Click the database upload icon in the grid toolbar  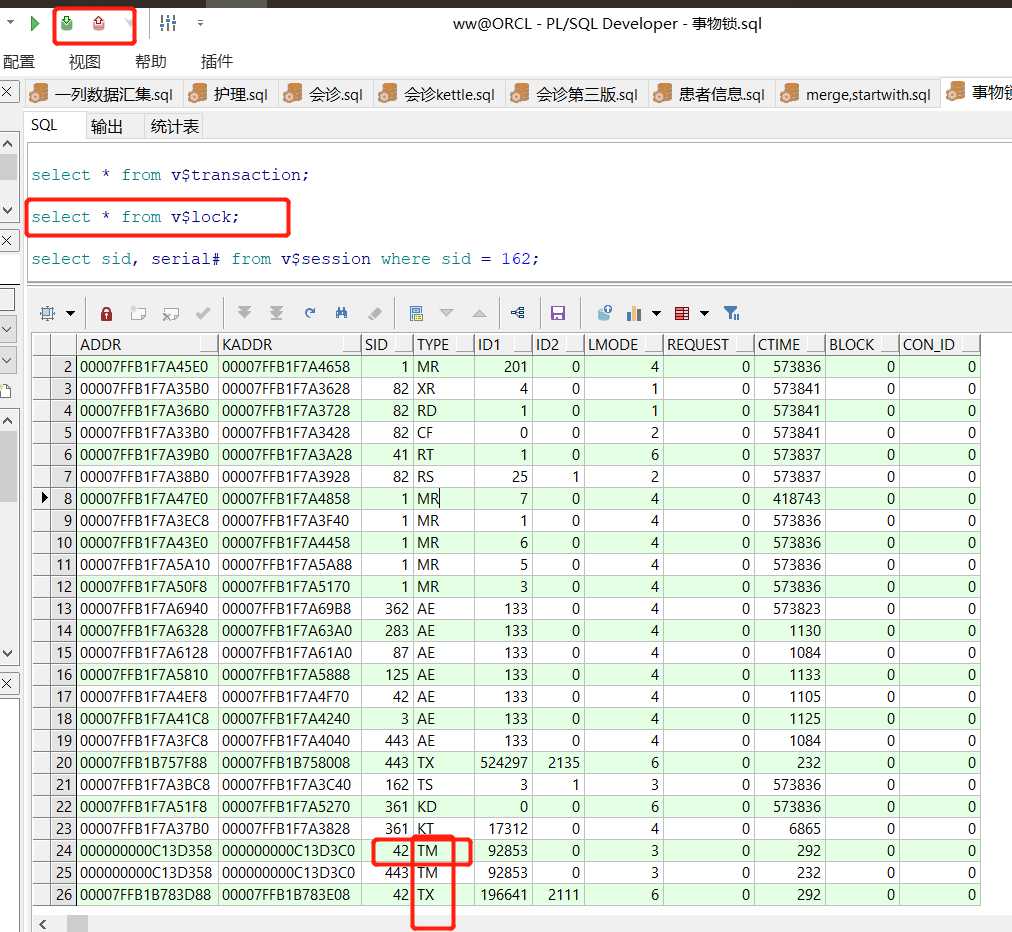coord(605,313)
